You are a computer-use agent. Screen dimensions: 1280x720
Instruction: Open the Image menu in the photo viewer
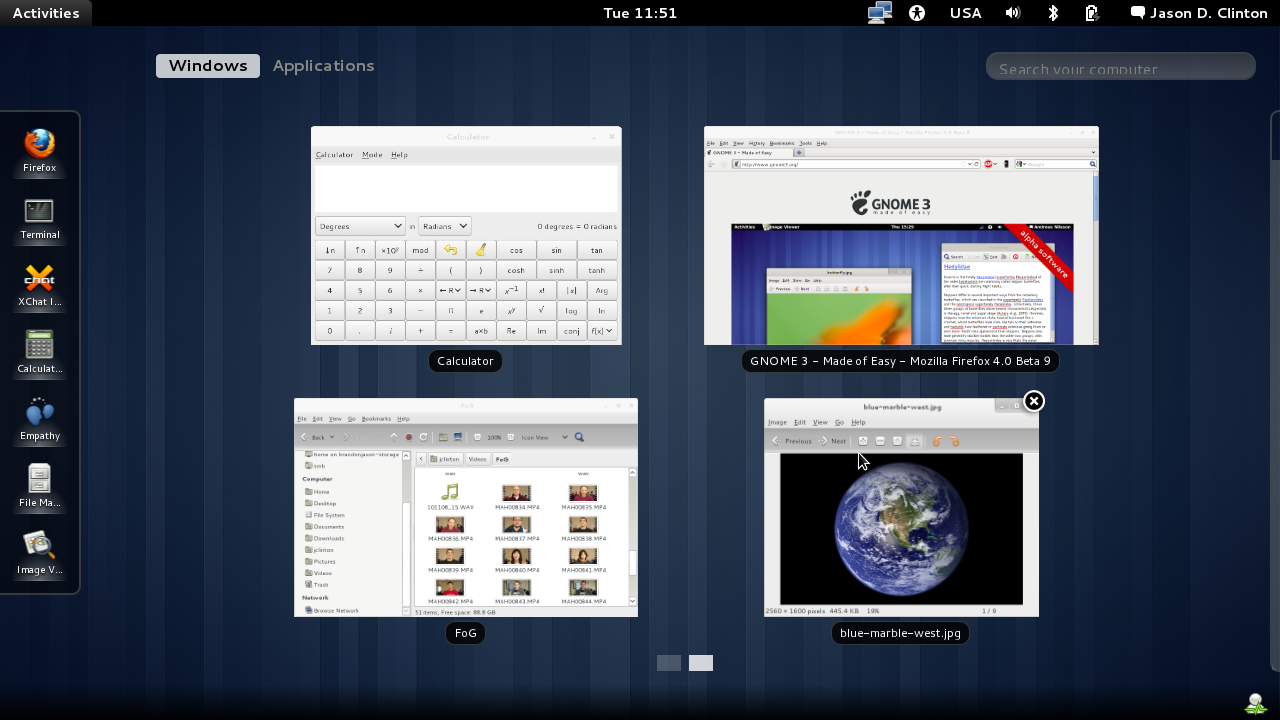point(777,422)
